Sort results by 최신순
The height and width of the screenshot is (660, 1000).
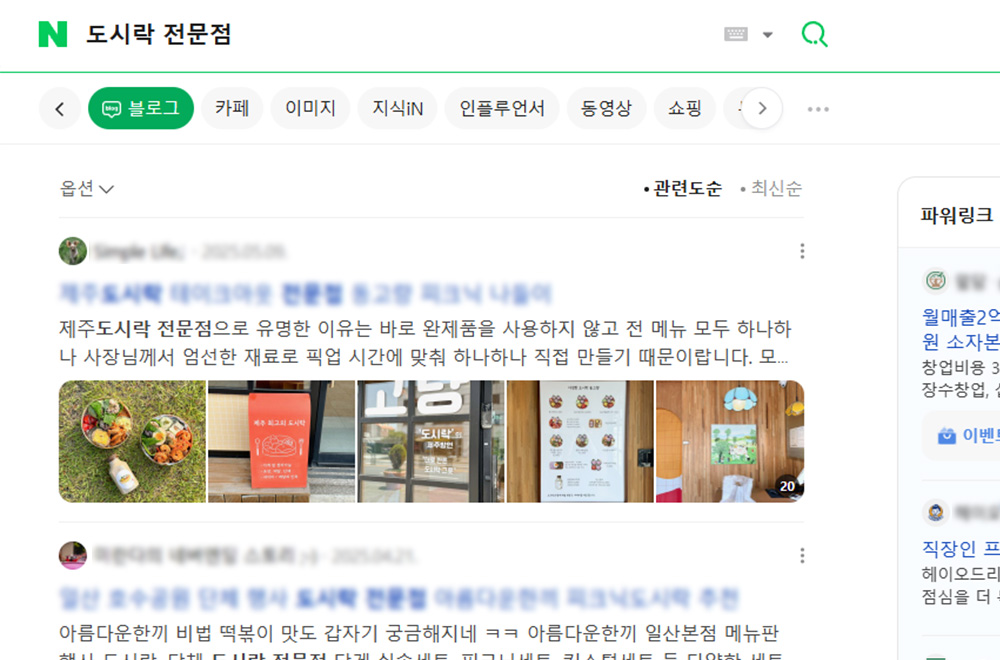[x=771, y=189]
